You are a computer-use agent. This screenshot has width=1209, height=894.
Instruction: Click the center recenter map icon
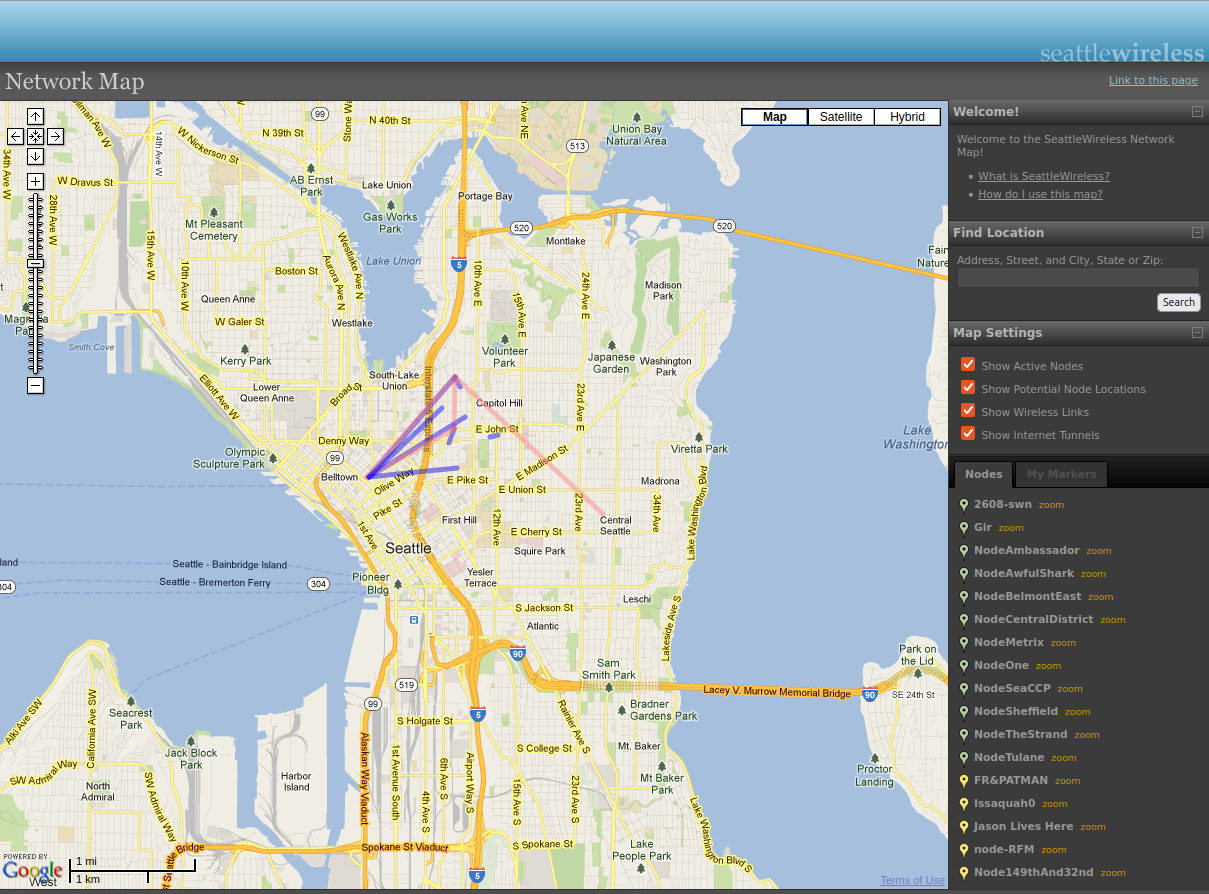click(x=35, y=136)
